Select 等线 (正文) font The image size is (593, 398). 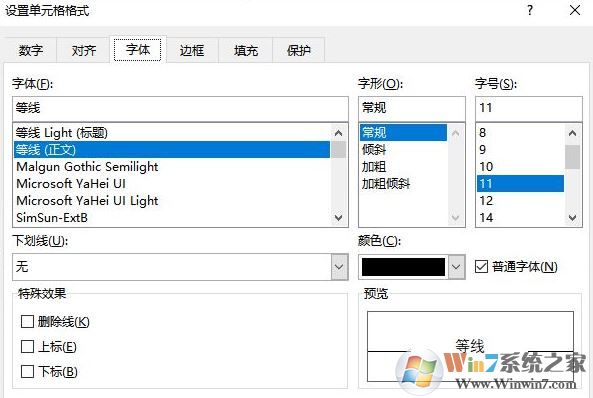tap(172, 150)
